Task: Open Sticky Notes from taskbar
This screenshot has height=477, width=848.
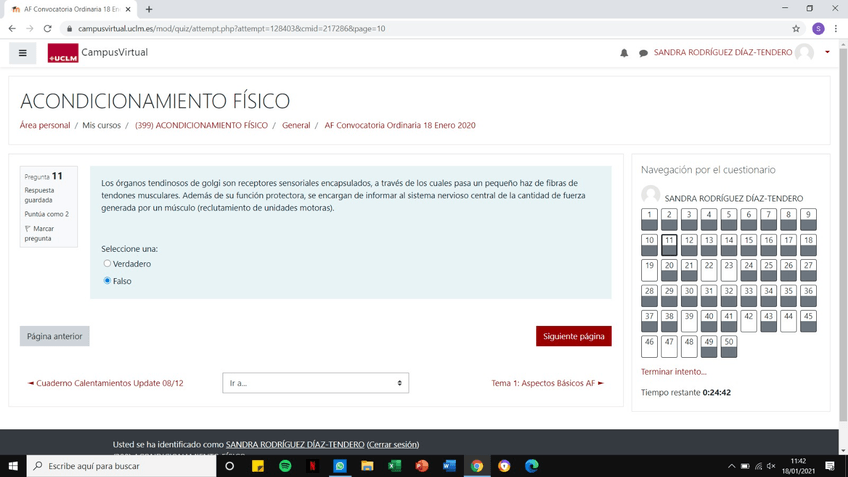Action: 258,466
